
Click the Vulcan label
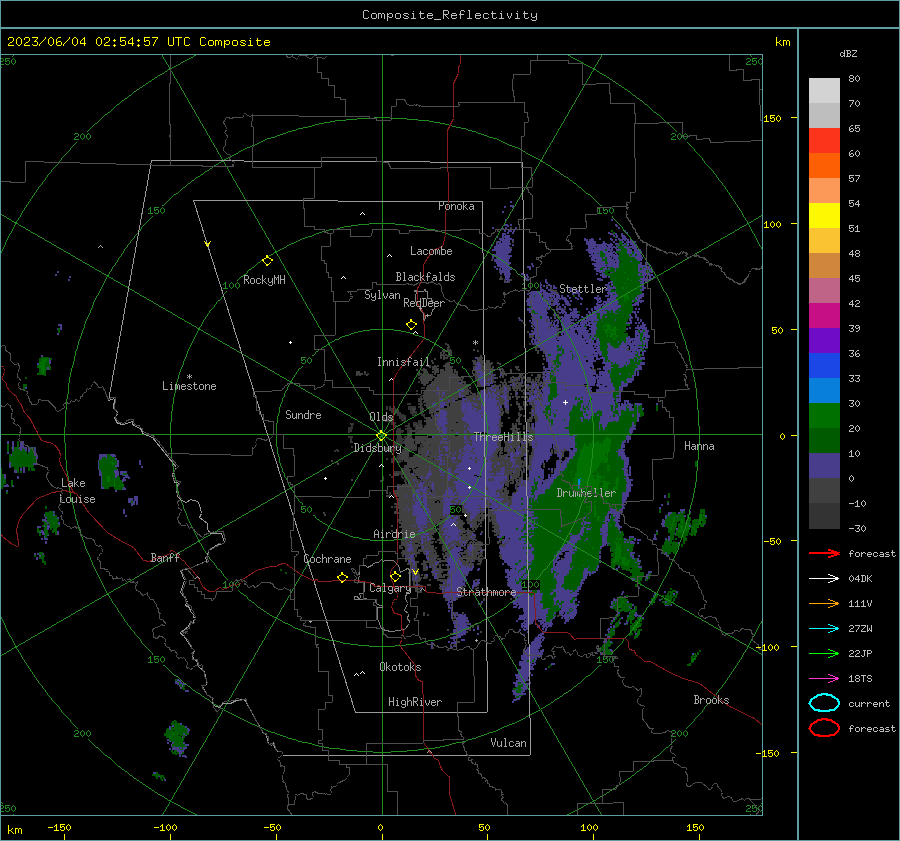click(x=508, y=743)
